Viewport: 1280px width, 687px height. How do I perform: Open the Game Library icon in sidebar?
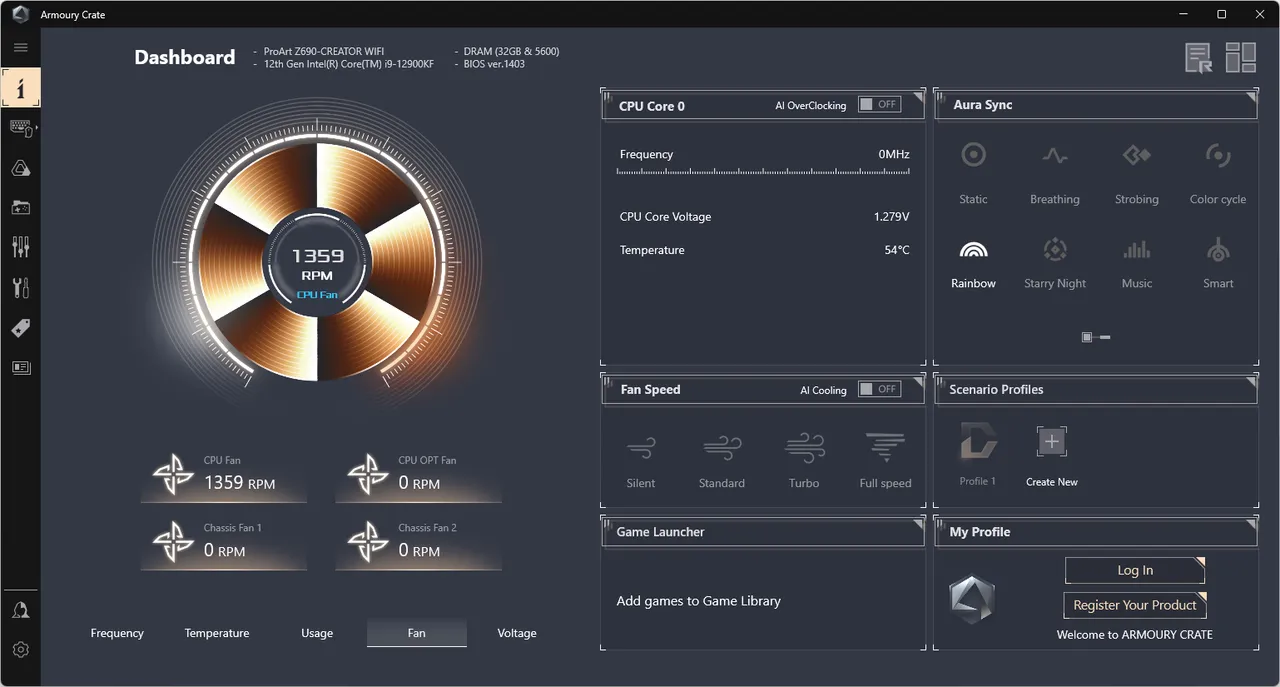coord(20,208)
